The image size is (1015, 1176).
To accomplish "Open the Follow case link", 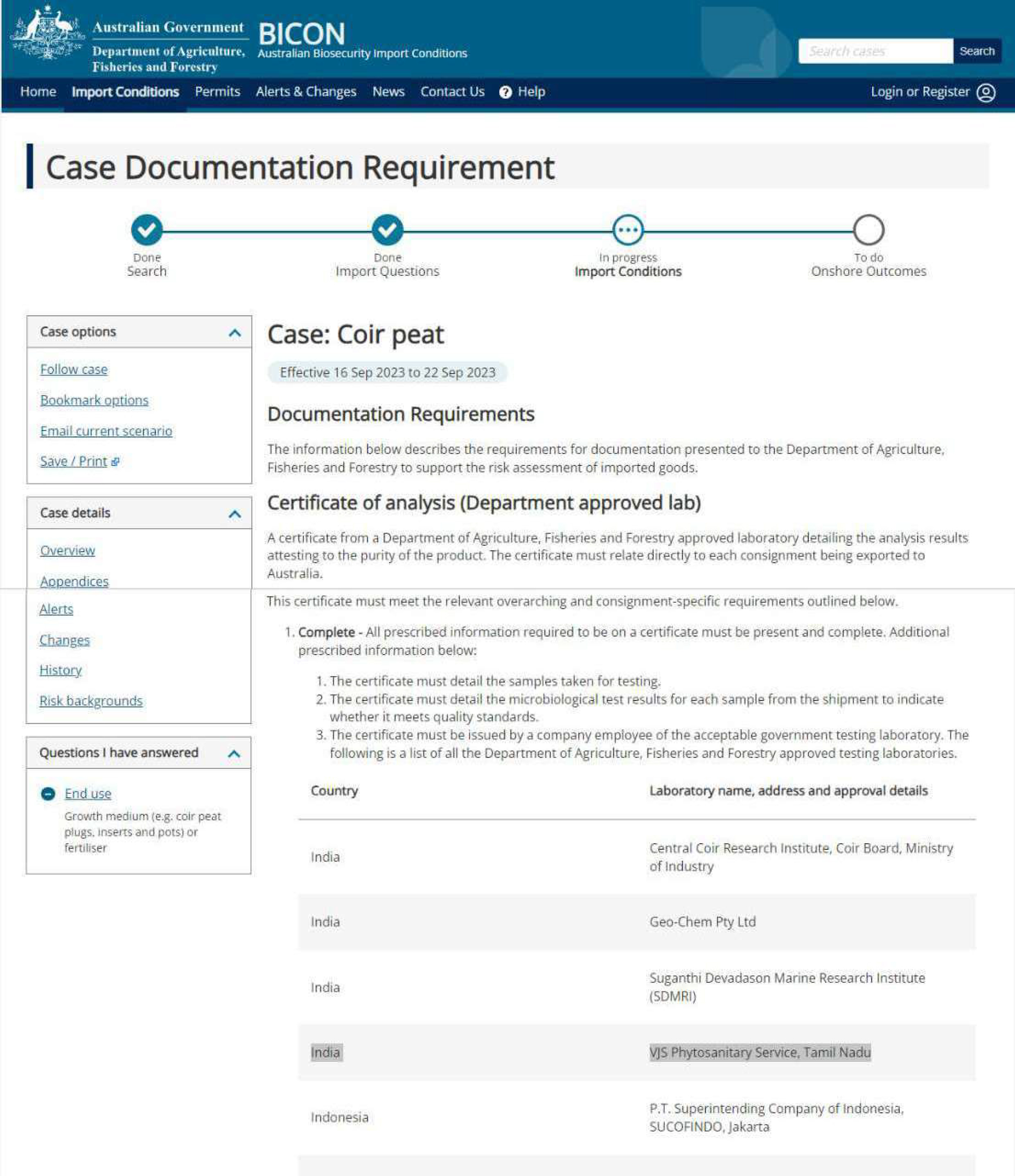I will pos(74,370).
